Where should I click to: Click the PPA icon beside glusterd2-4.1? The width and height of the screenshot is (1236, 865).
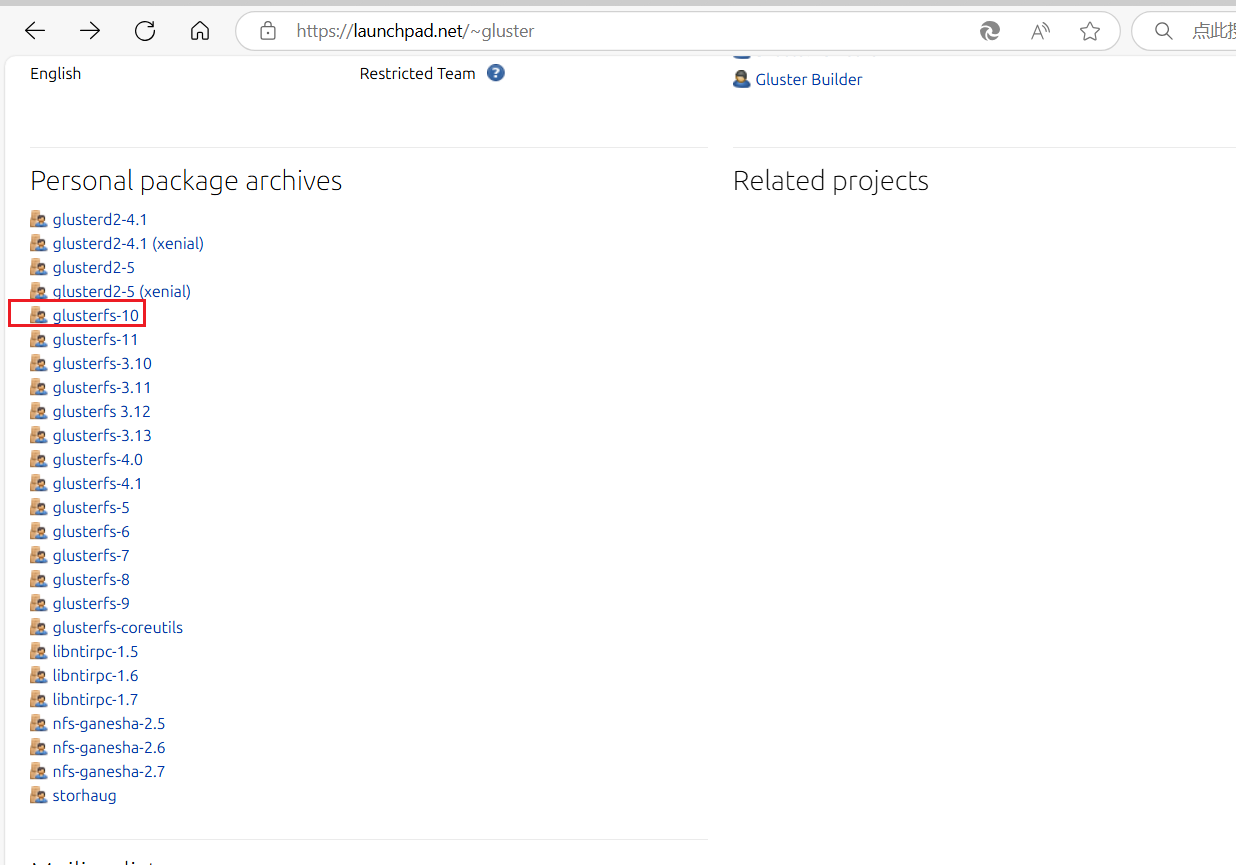pos(39,219)
